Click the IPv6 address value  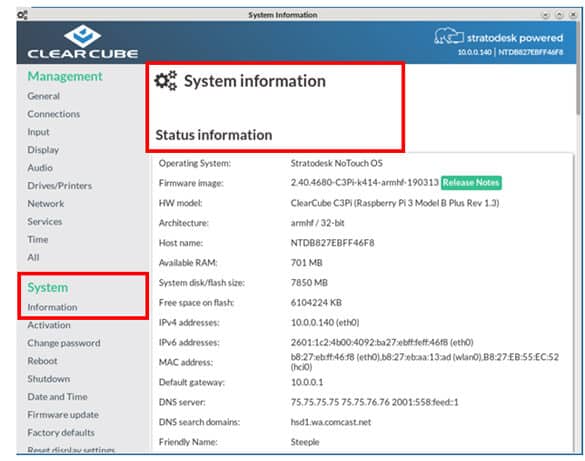point(382,342)
